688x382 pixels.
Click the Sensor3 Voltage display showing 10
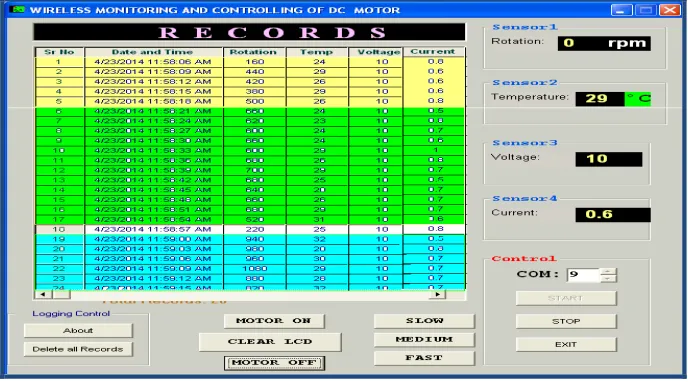point(609,159)
